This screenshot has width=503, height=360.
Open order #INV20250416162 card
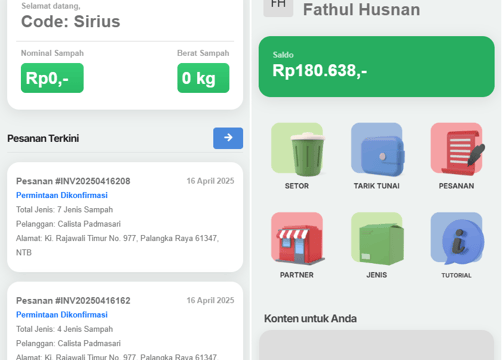(x=125, y=321)
